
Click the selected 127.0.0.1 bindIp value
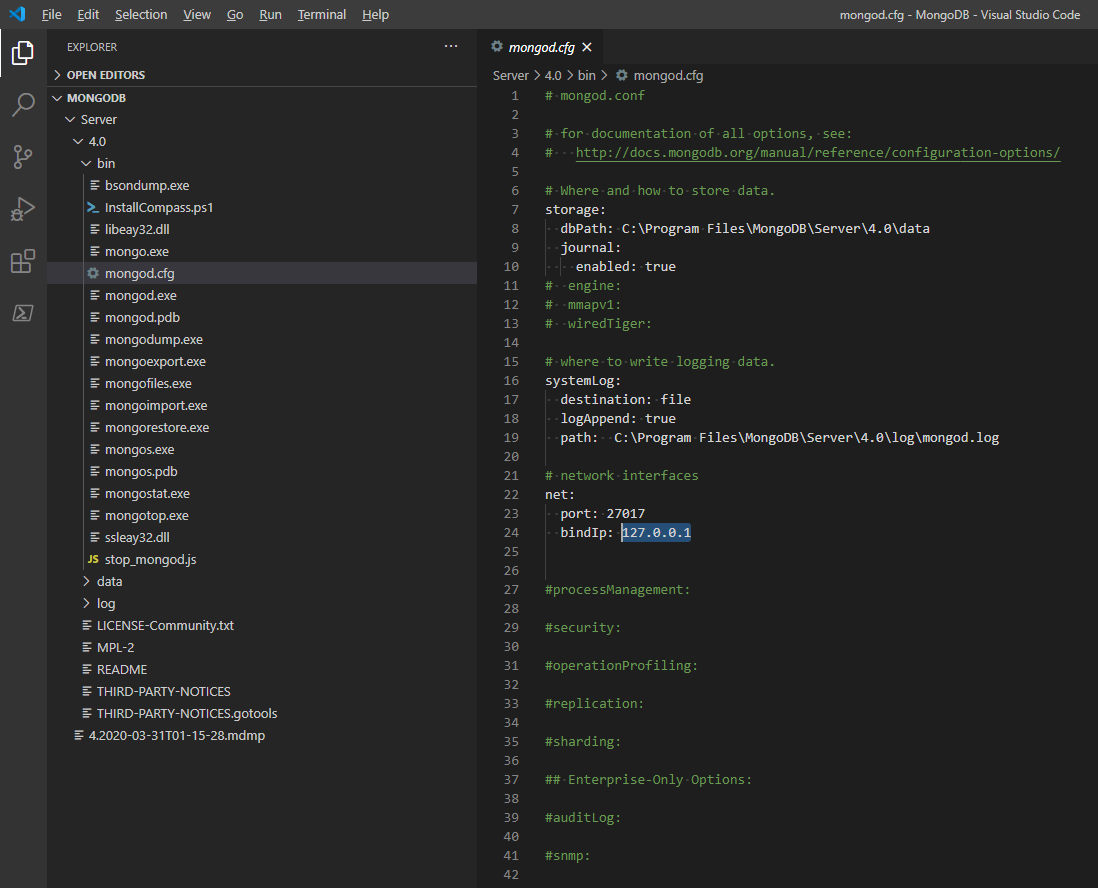click(x=656, y=532)
